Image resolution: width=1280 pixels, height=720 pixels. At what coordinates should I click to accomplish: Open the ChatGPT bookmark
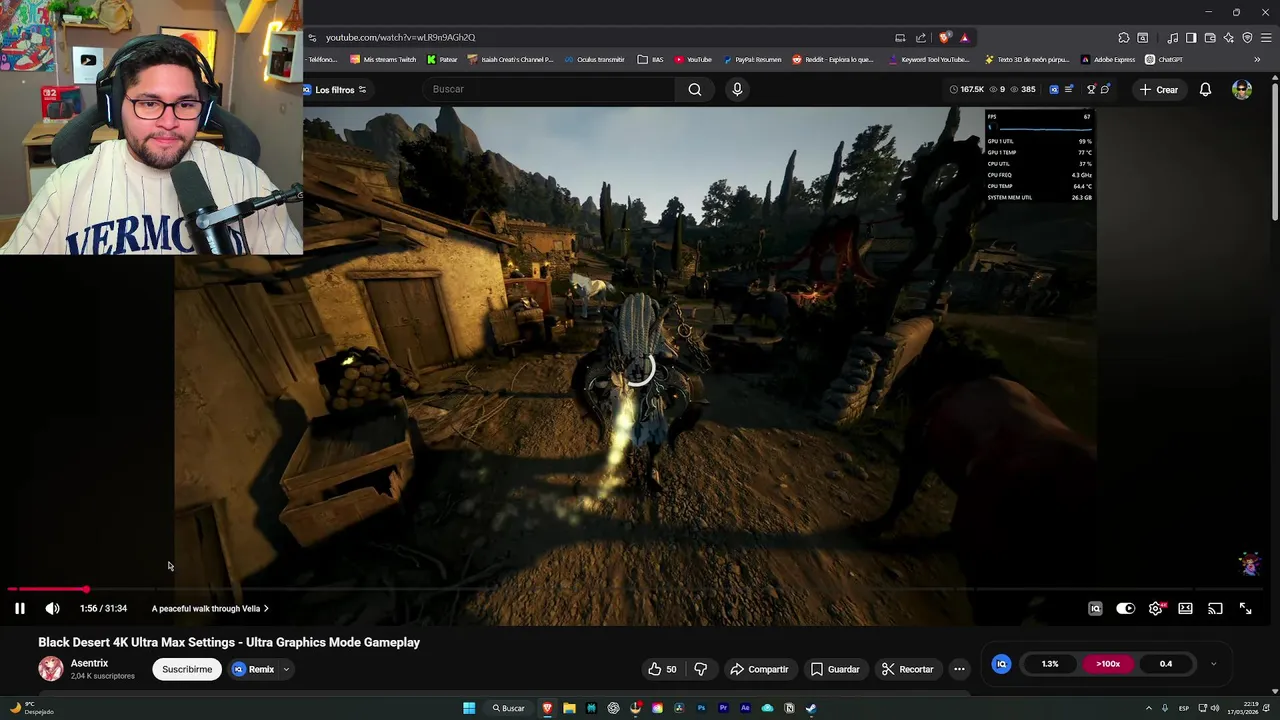coord(1164,60)
